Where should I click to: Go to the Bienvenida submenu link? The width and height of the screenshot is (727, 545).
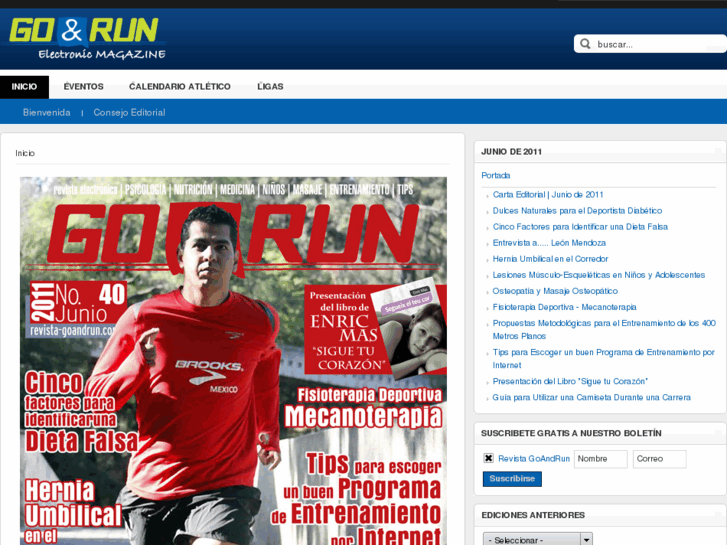[47, 113]
